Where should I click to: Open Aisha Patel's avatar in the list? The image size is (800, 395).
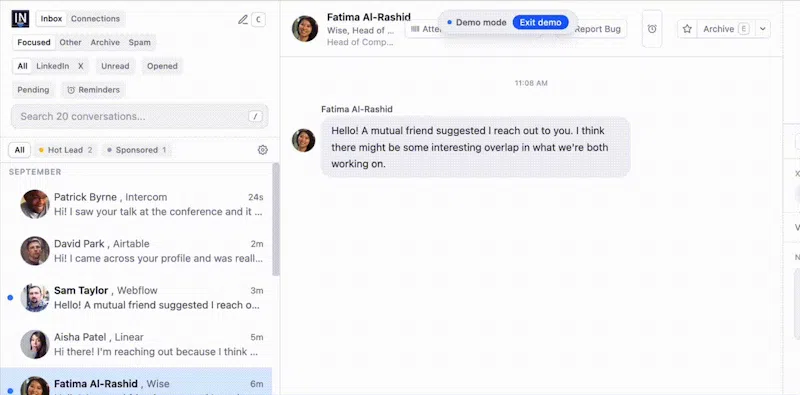pos(35,344)
